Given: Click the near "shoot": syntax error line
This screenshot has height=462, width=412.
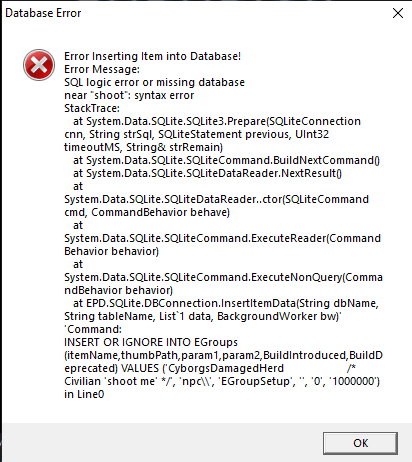Looking at the screenshot, I should pyautogui.click(x=129, y=95).
